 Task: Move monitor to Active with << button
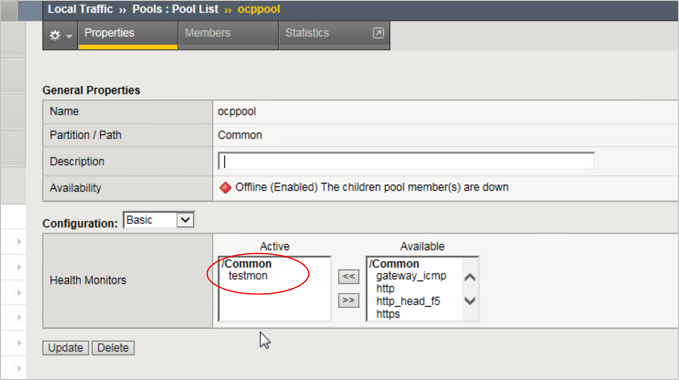pyautogui.click(x=348, y=277)
